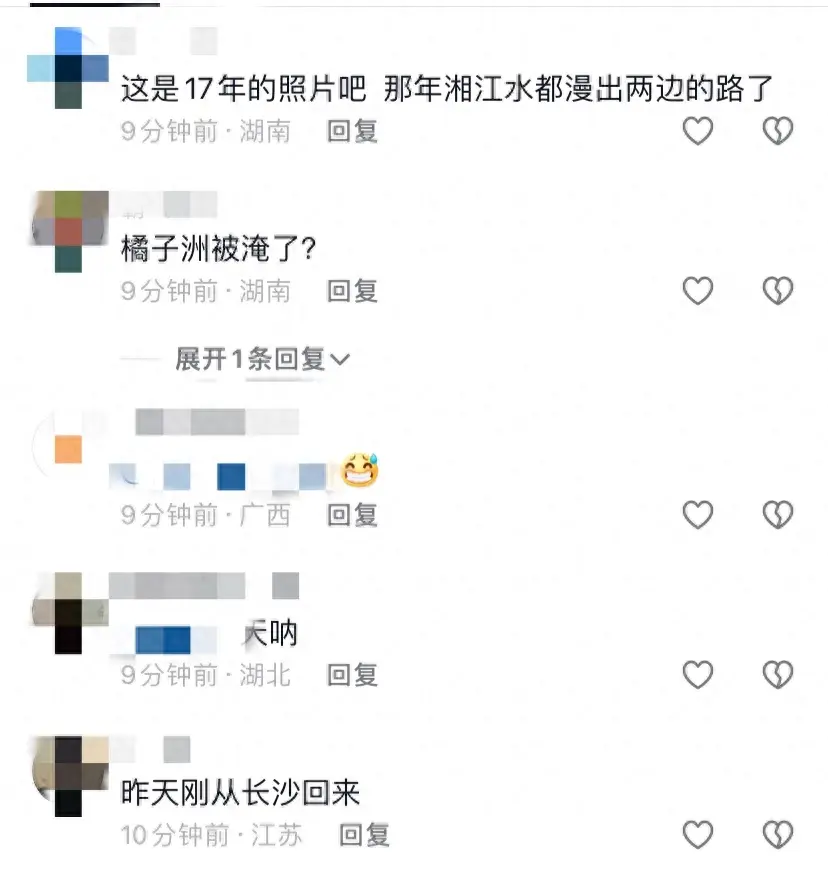Like the 橘子洲被淹了 comment
Image resolution: width=828 pixels, height=873 pixels.
pyautogui.click(x=698, y=291)
